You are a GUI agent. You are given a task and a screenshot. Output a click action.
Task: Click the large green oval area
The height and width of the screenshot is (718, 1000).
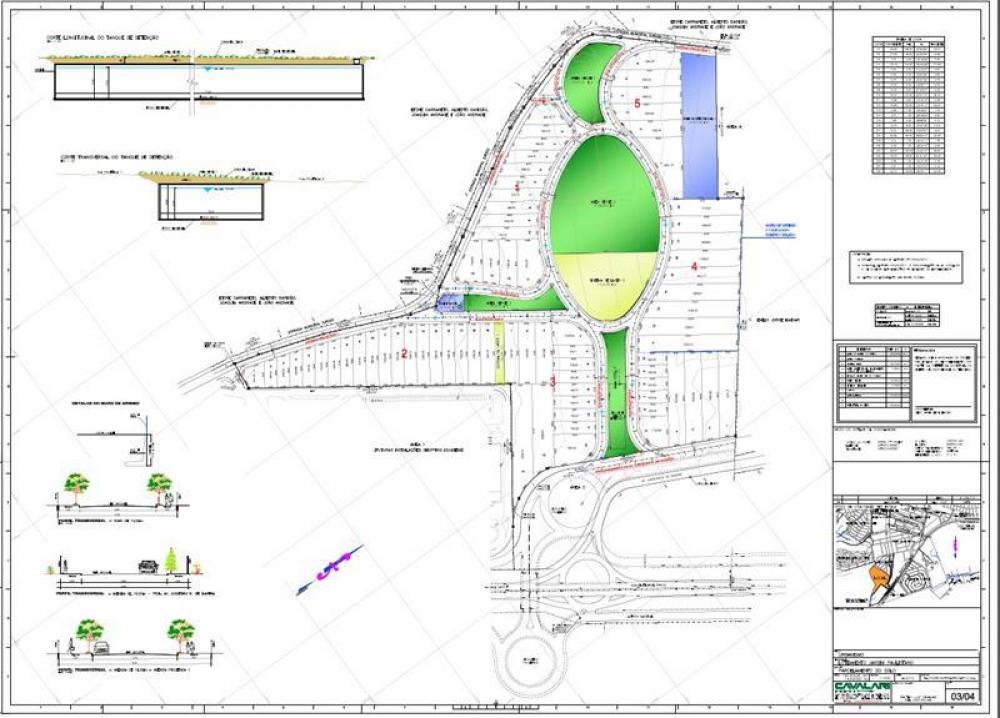(x=604, y=196)
